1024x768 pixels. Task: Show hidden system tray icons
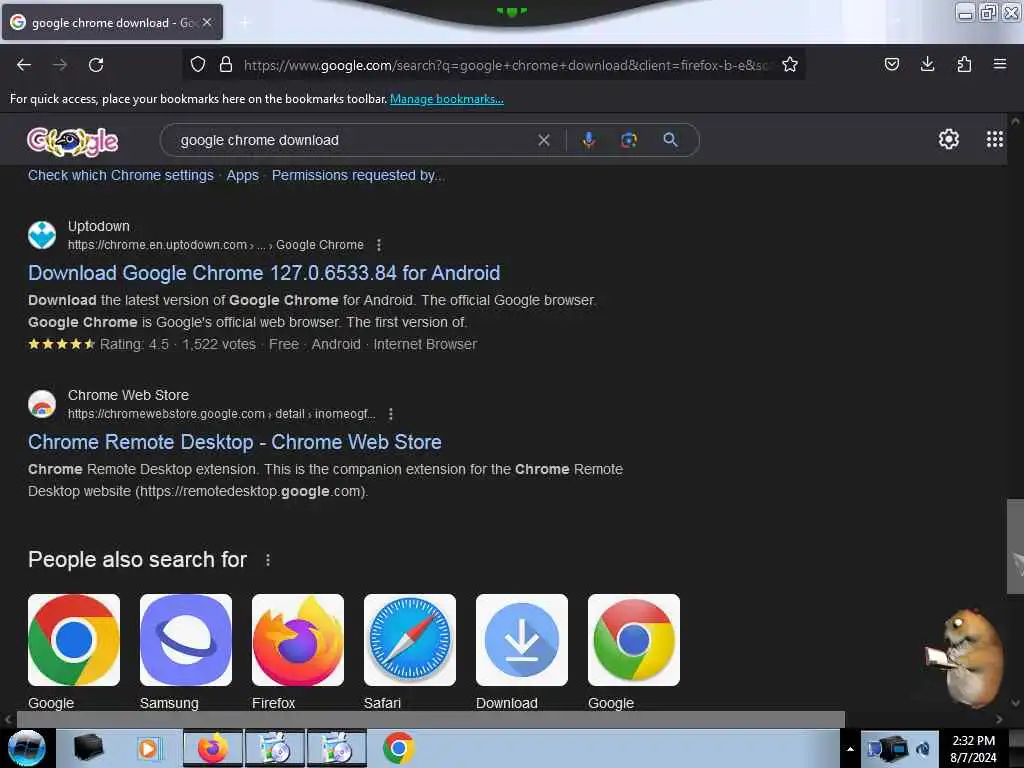(850, 749)
